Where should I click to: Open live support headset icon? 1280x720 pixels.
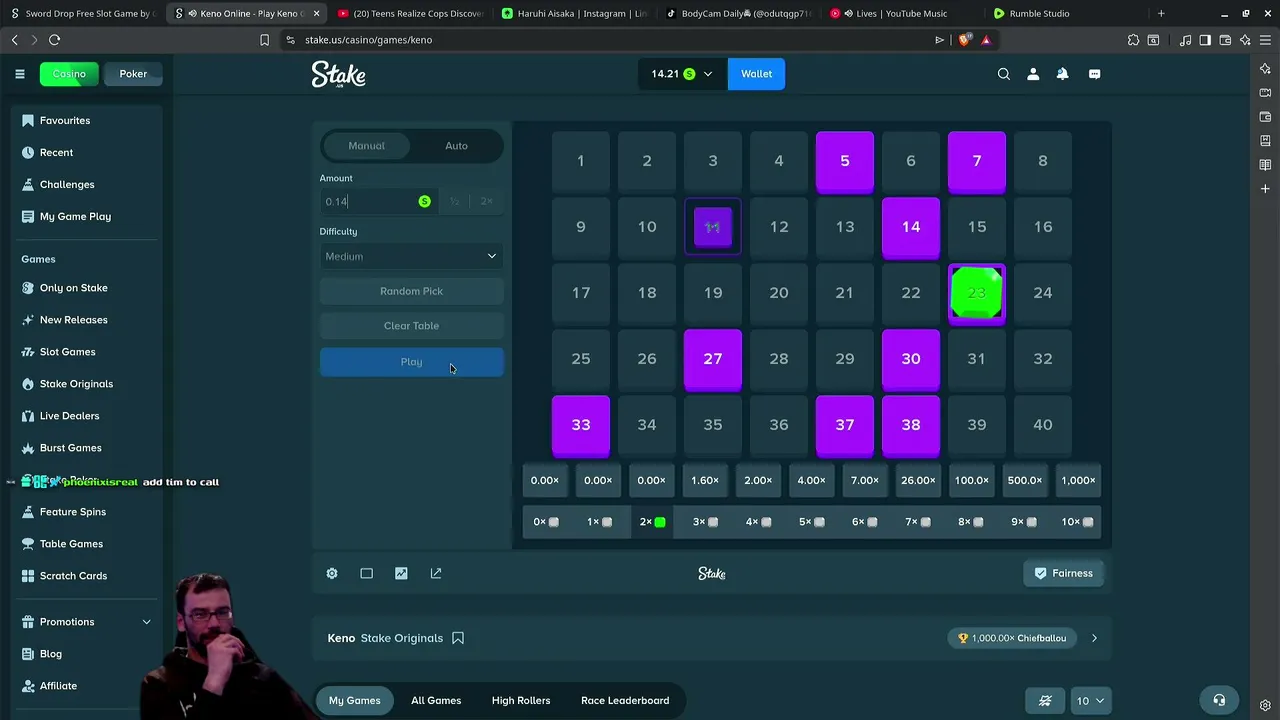pyautogui.click(x=1219, y=700)
